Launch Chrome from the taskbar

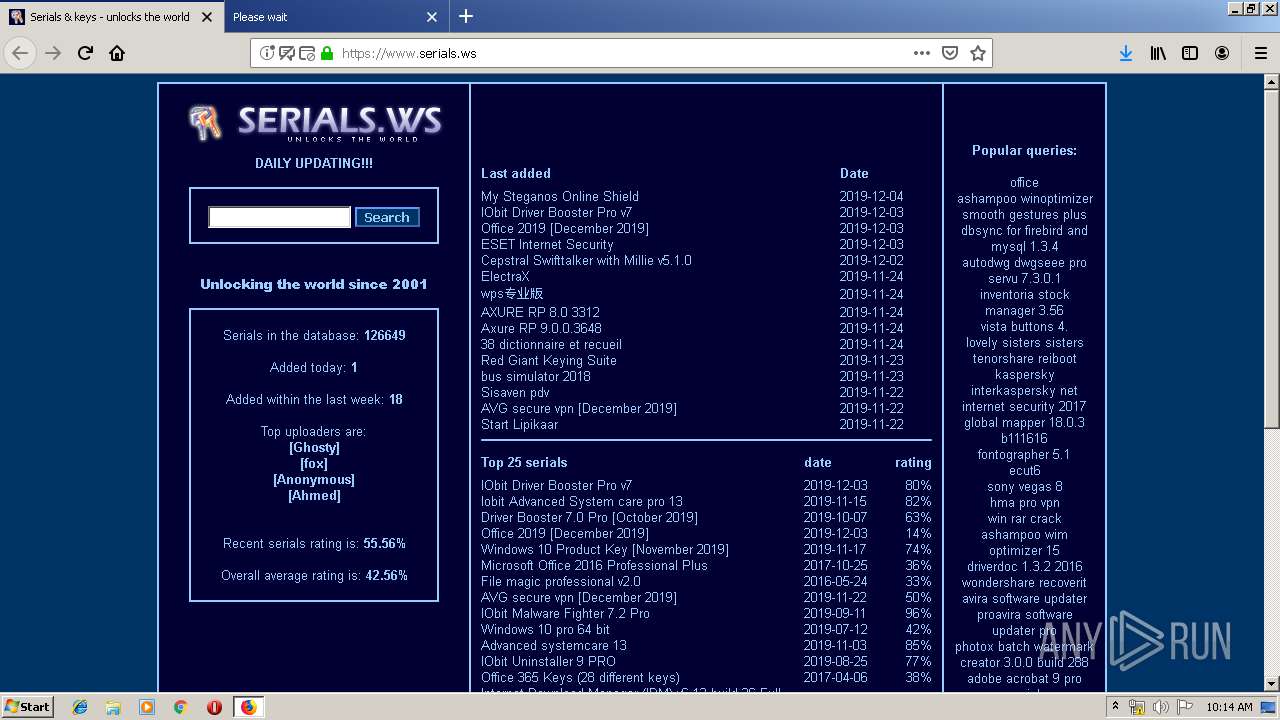pos(180,707)
